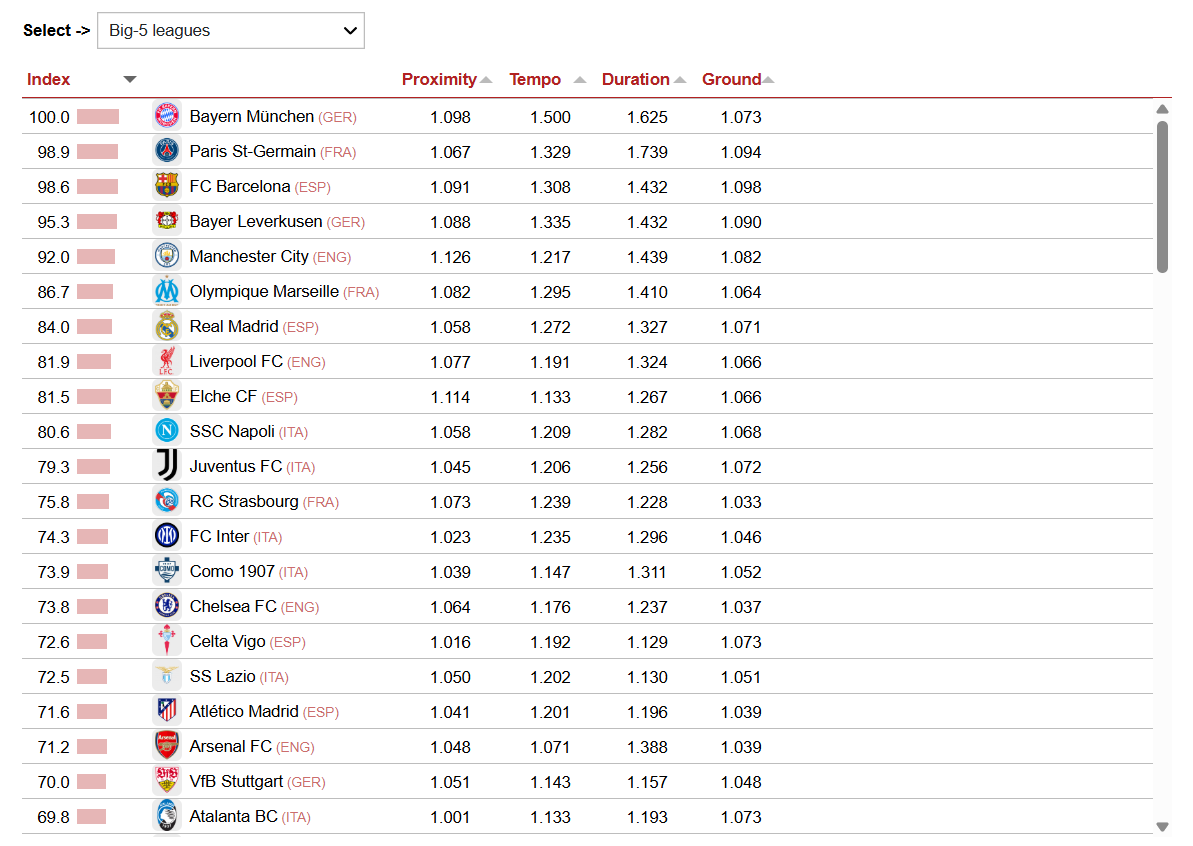The height and width of the screenshot is (846, 1193).
Task: Click the scrollbar up arrow
Action: coord(1162,109)
